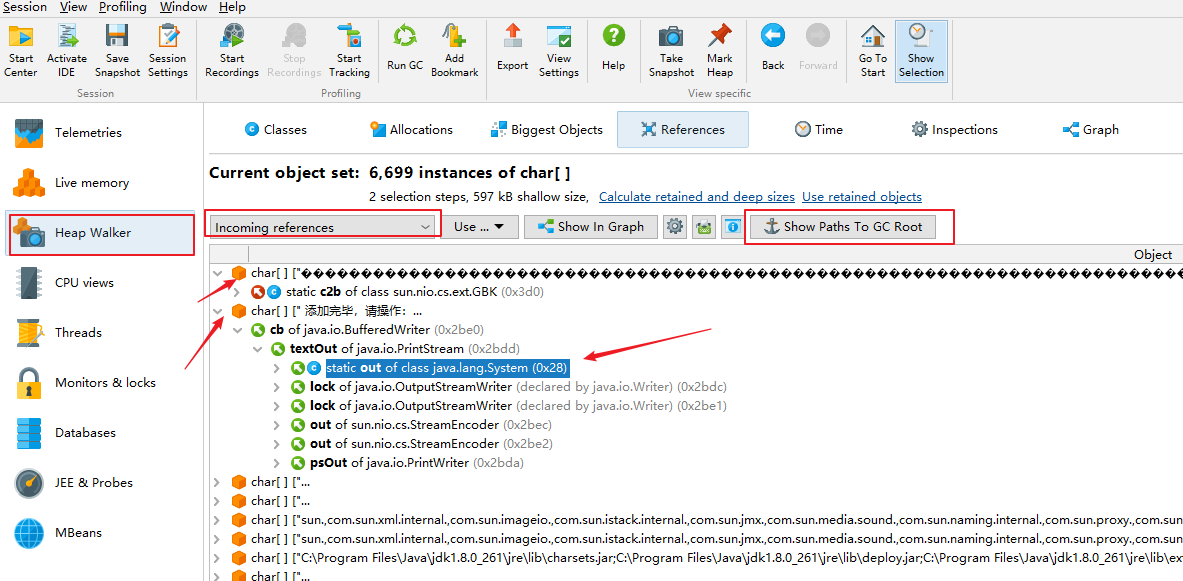Click the Show In Graph button
Viewport: 1183px width, 581px height.
click(x=591, y=226)
